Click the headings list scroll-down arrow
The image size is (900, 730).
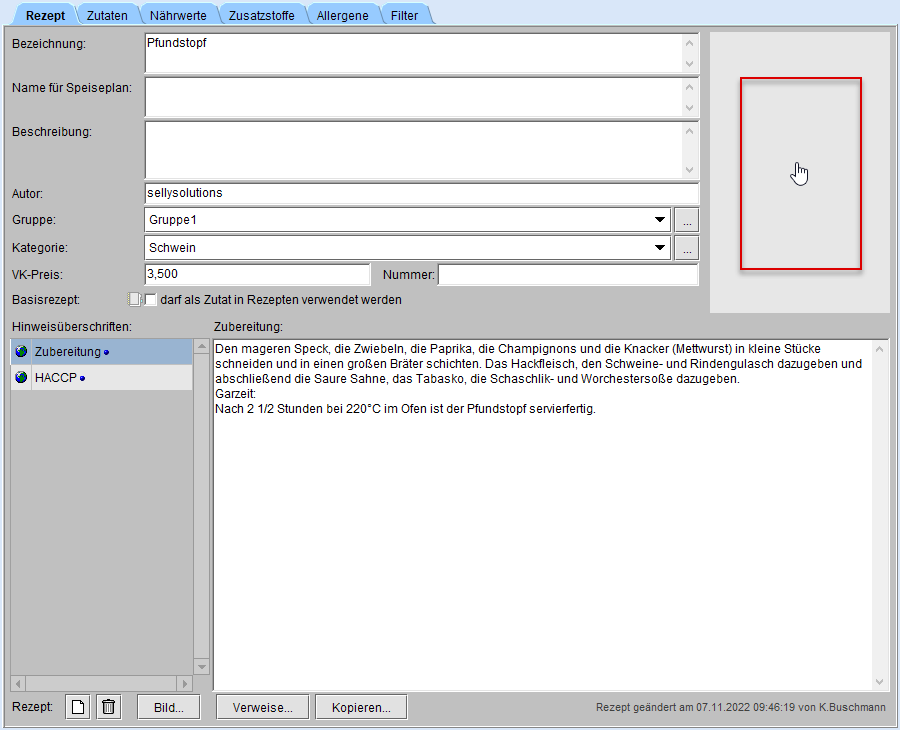point(201,666)
